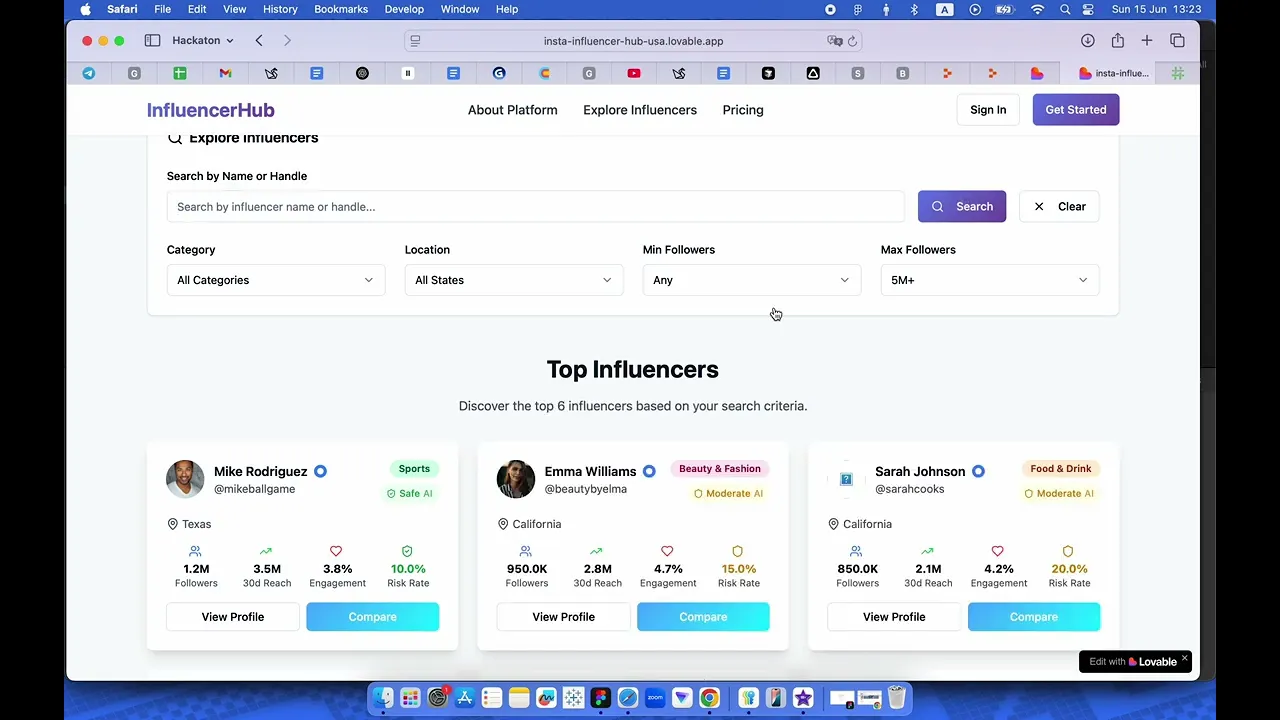Open About Platform nav link
Image resolution: width=1280 pixels, height=720 pixels.
point(513,110)
